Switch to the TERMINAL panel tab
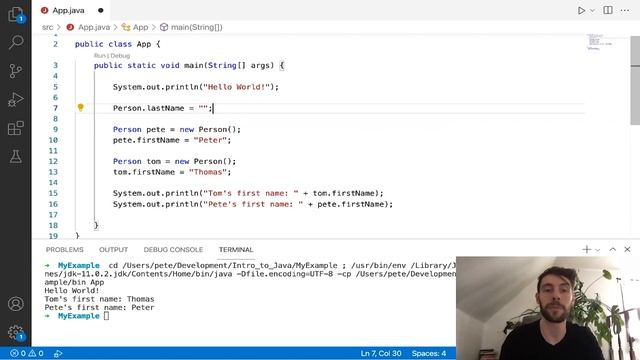This screenshot has height=360, width=640. tap(236, 249)
